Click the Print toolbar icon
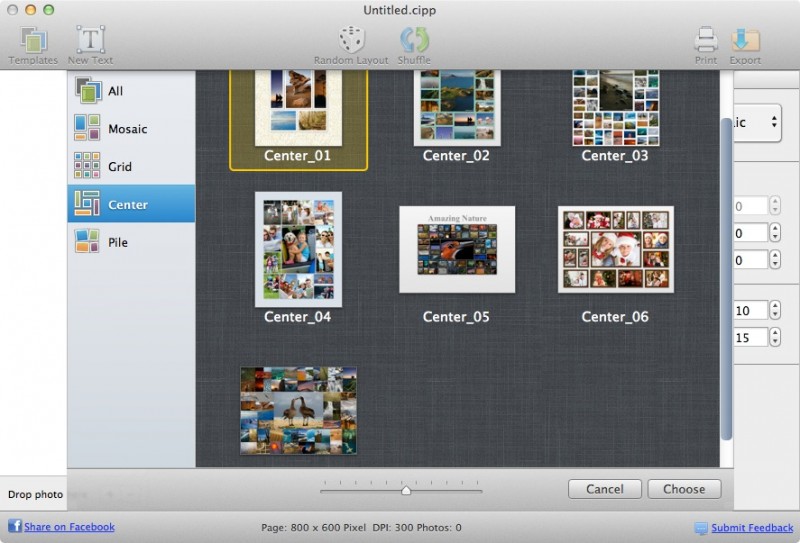 point(706,41)
